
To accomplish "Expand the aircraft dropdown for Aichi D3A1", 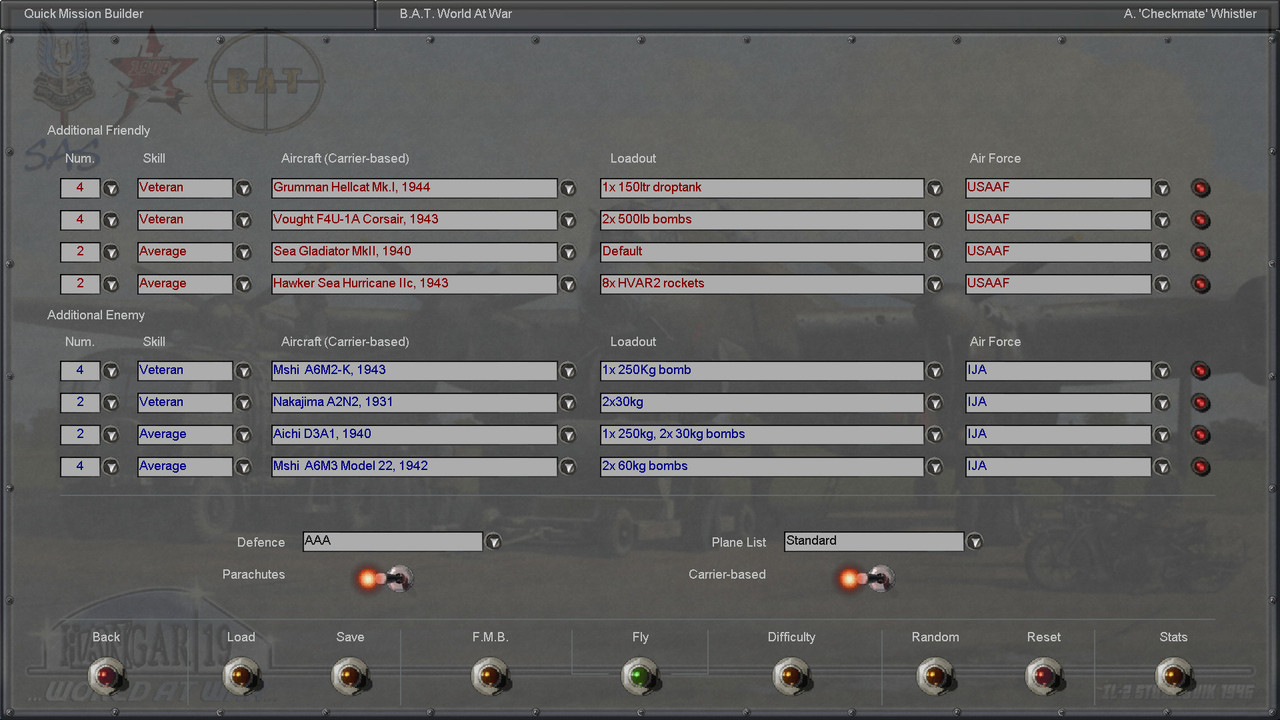I will click(568, 435).
